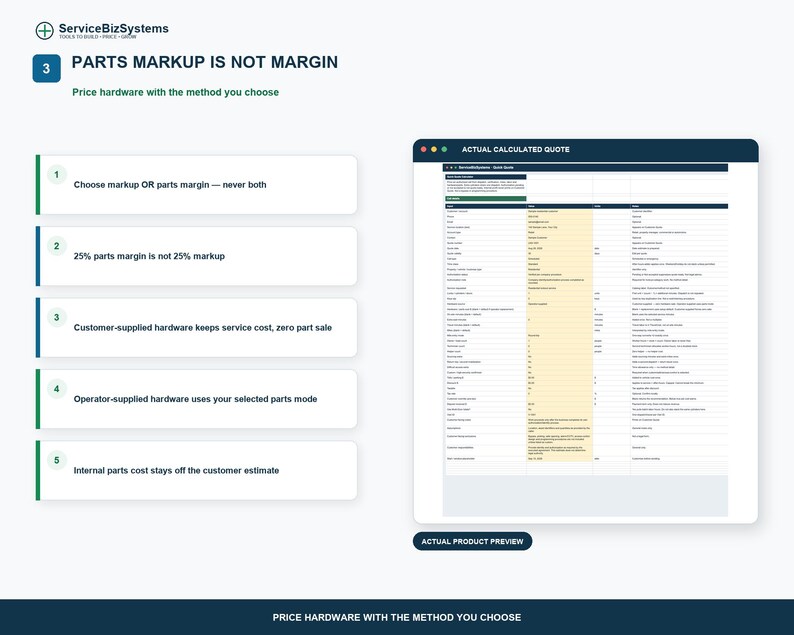Open the Quick Quote spreadsheet preview thumbnail
The width and height of the screenshot is (794, 635).
coord(585,340)
